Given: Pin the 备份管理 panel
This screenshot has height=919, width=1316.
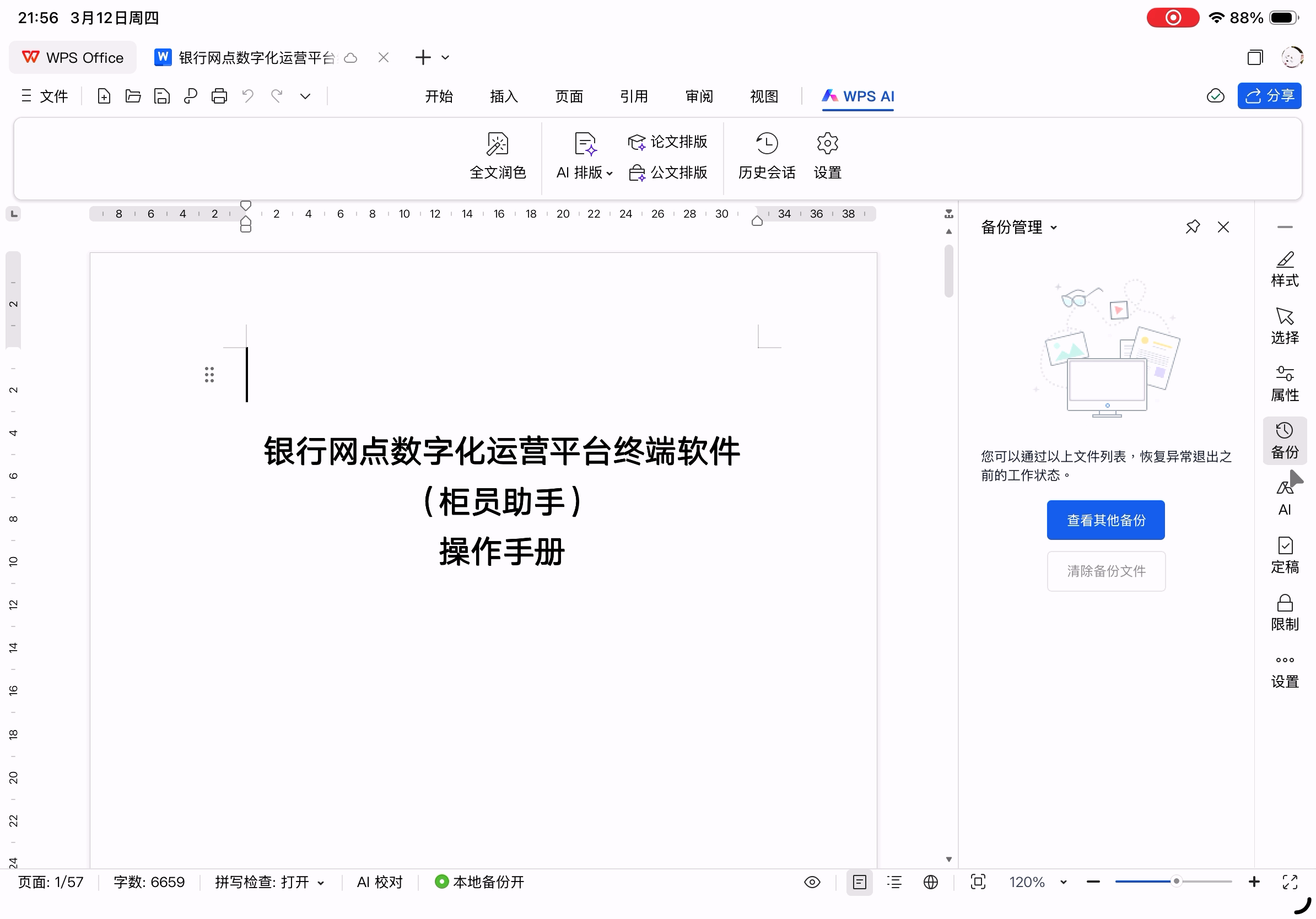Looking at the screenshot, I should click(x=1192, y=228).
